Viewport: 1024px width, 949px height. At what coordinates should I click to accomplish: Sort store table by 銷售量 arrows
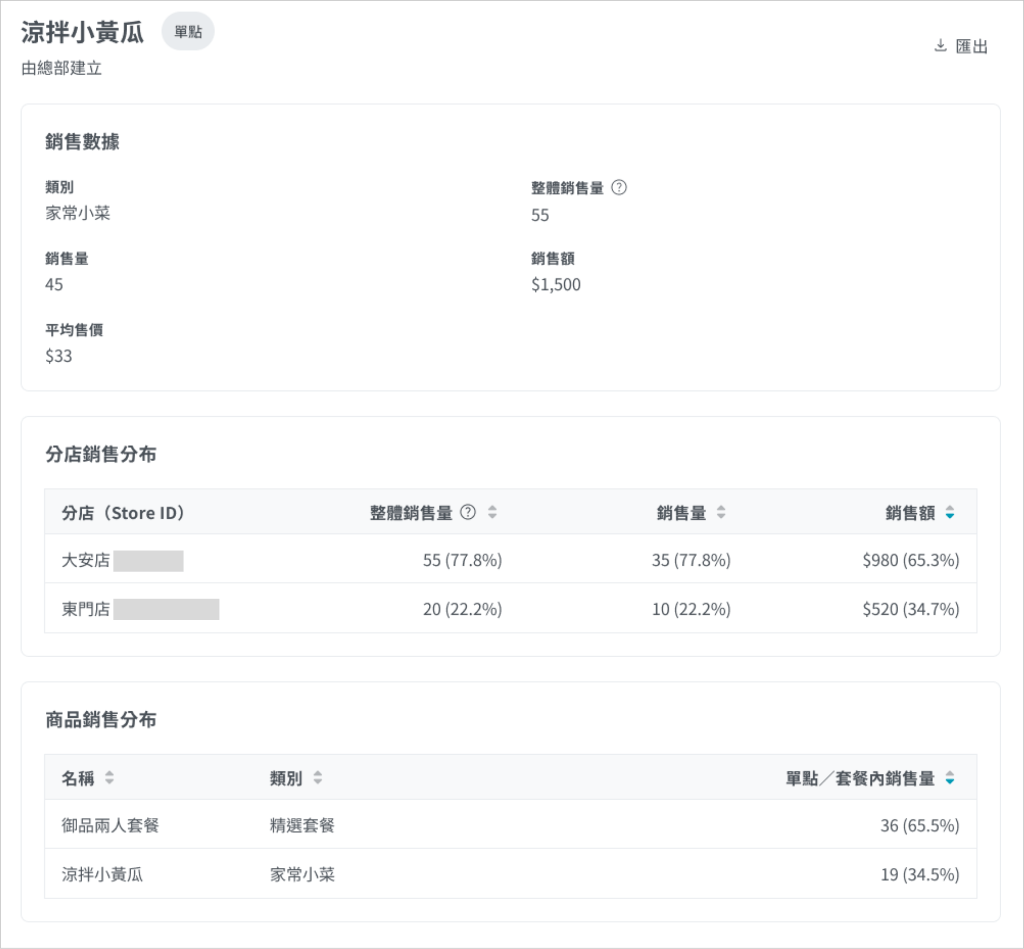point(721,513)
